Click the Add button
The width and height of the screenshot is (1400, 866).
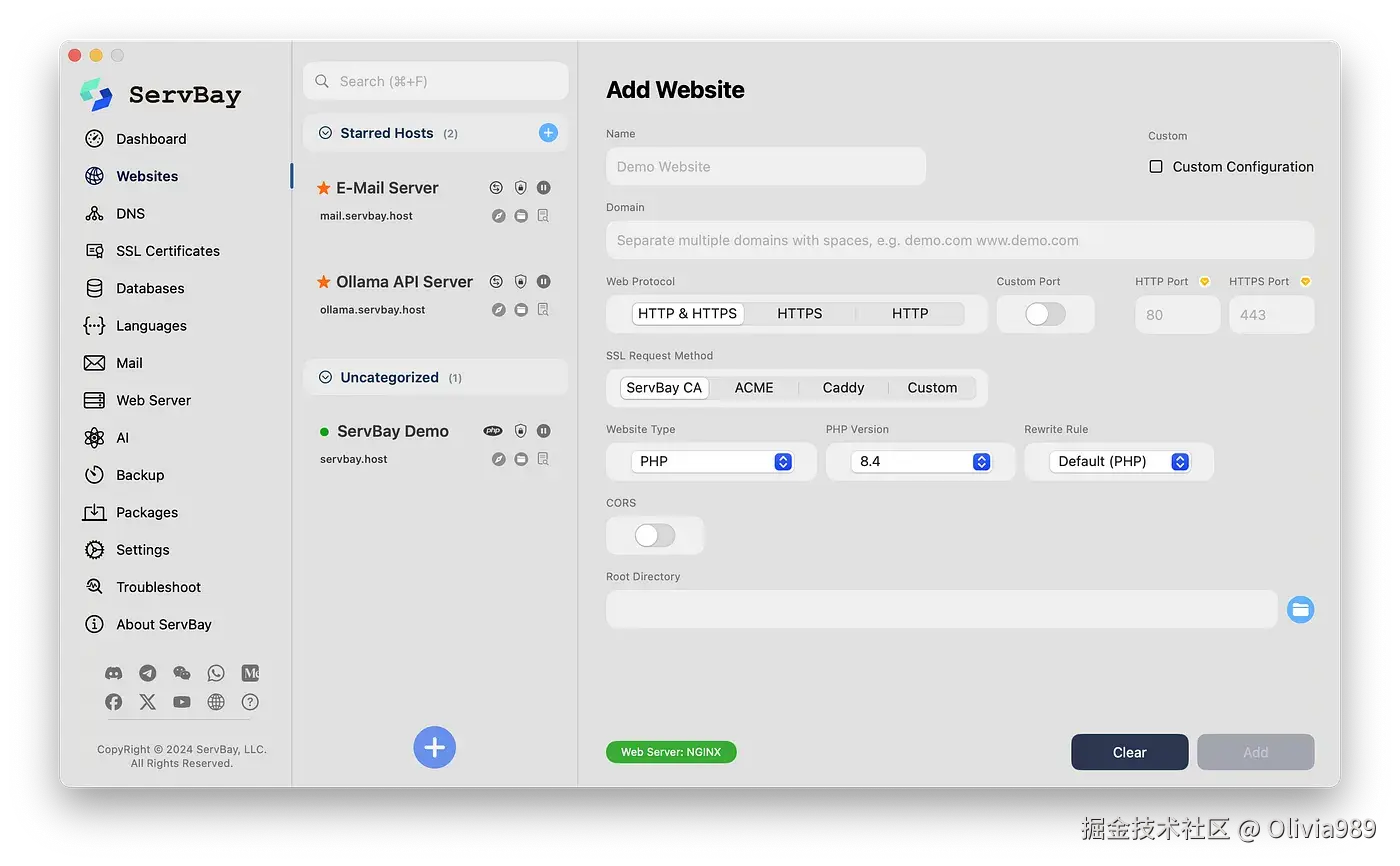click(x=1256, y=752)
